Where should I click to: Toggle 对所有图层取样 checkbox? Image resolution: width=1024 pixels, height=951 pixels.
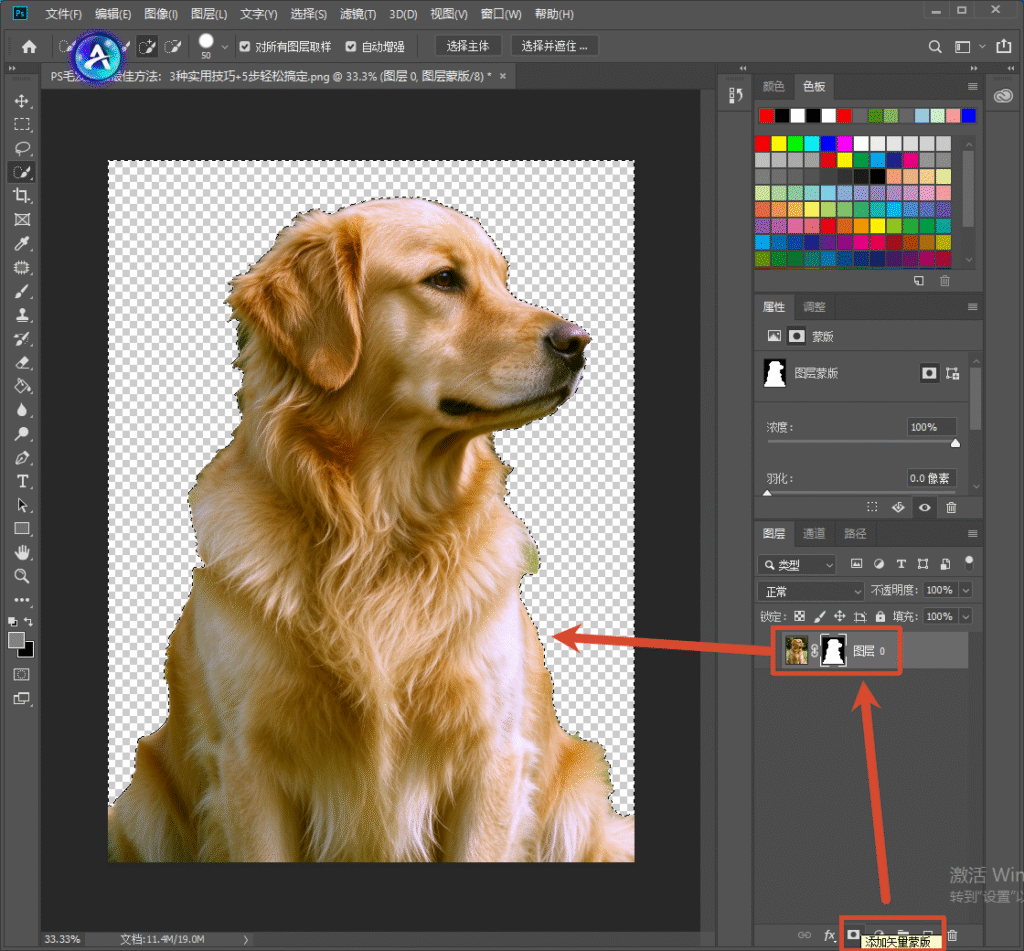pos(245,46)
